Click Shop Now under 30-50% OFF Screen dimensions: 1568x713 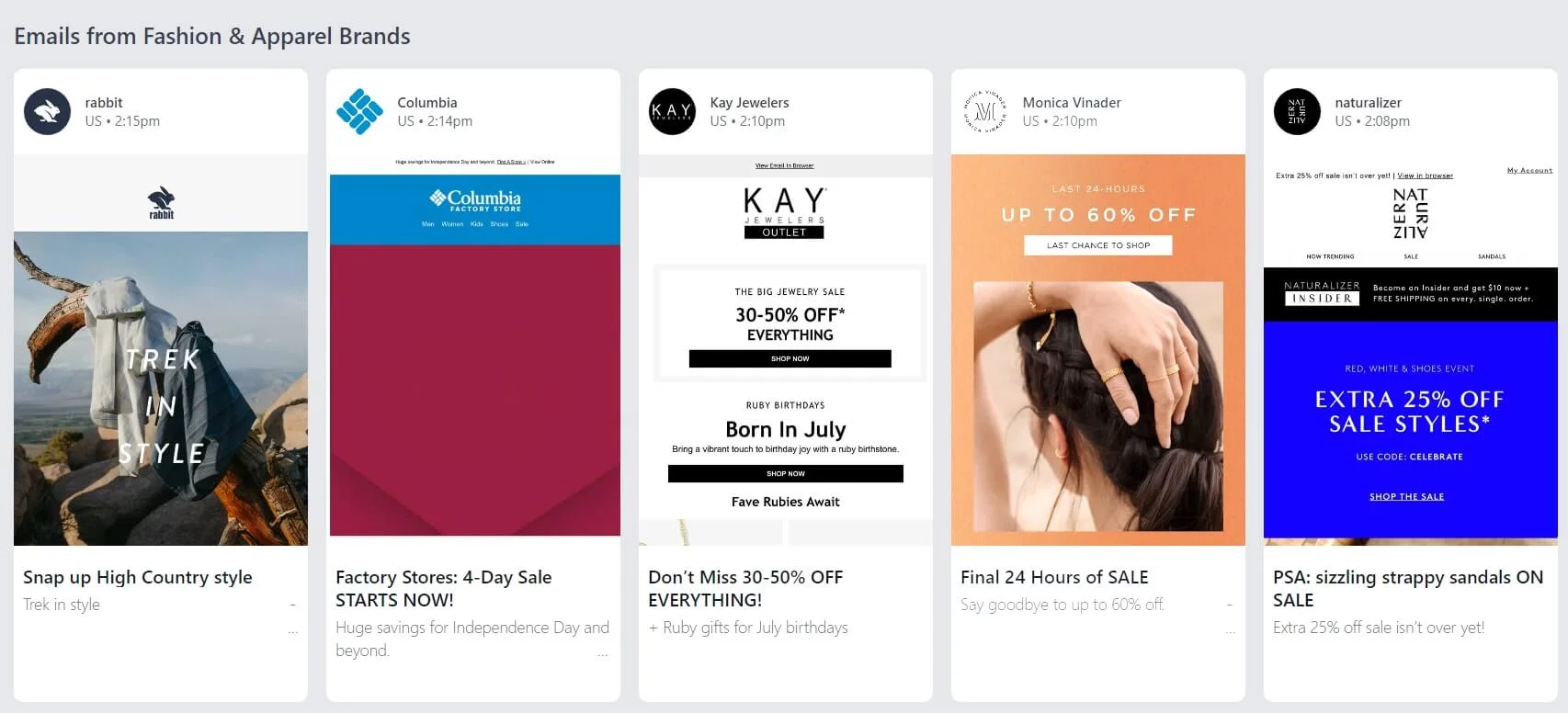click(x=790, y=358)
